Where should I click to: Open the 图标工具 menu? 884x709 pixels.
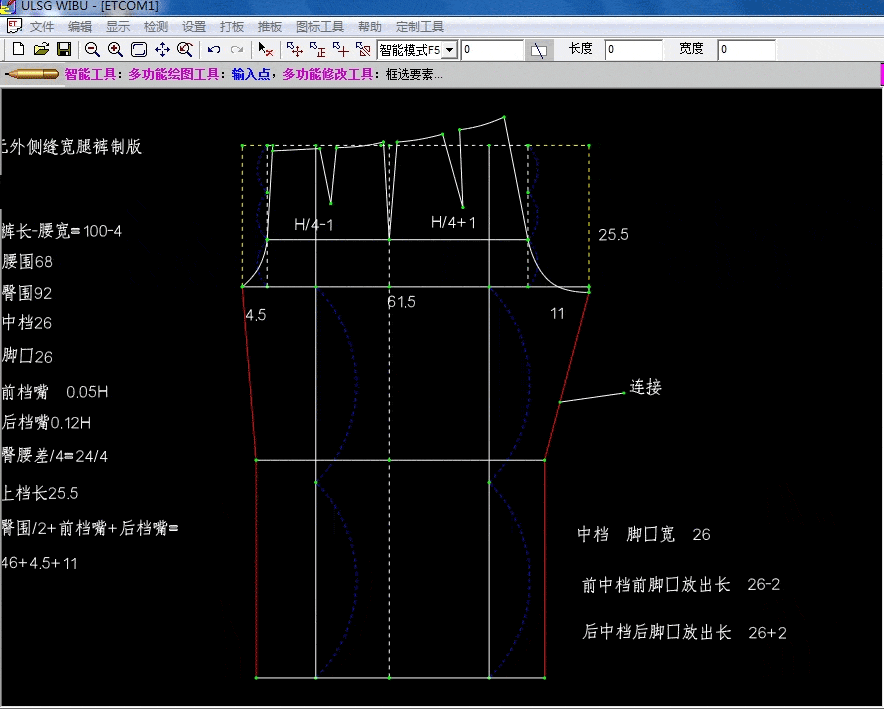[319, 25]
